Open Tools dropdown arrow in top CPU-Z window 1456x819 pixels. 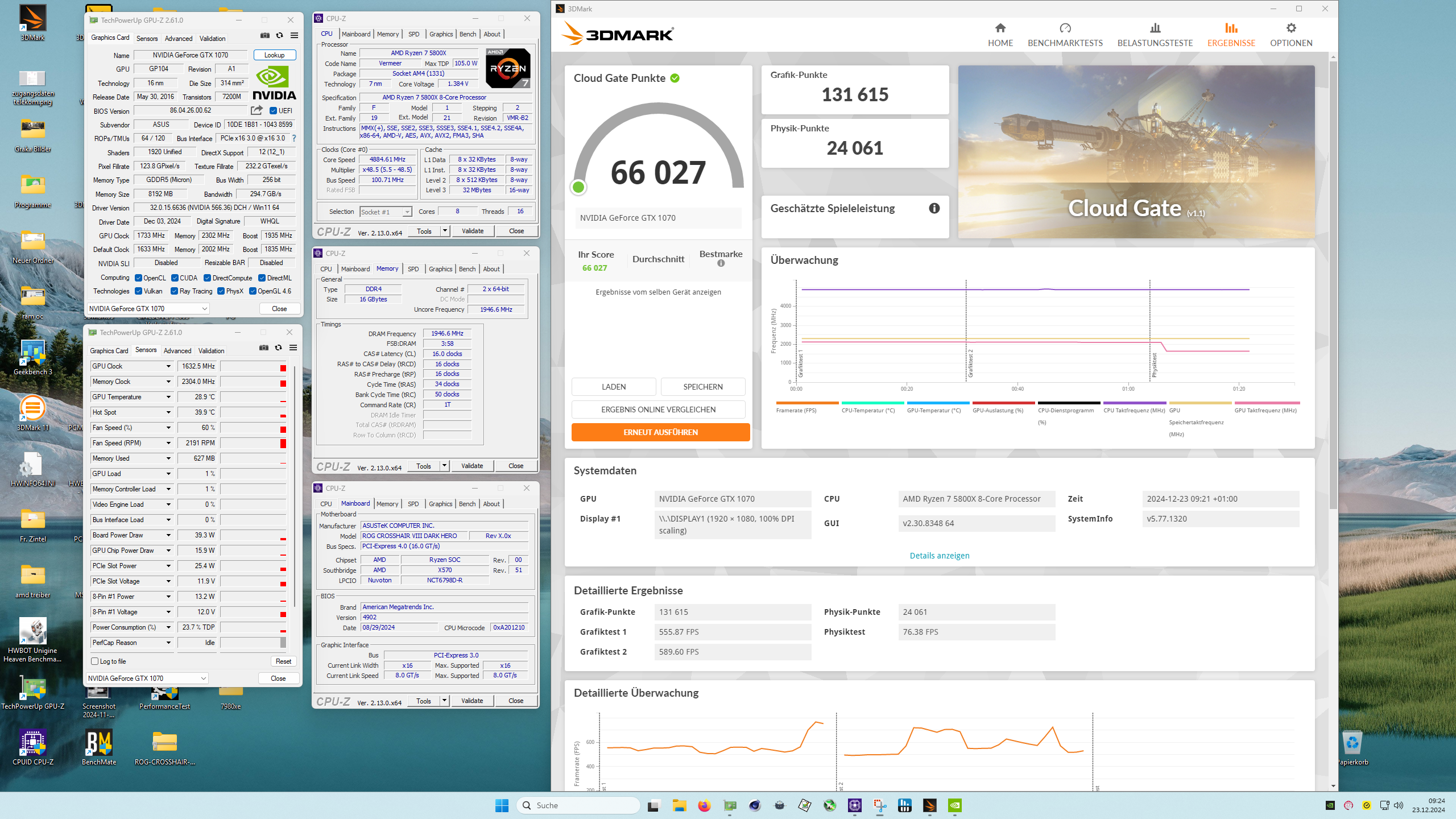point(445,231)
